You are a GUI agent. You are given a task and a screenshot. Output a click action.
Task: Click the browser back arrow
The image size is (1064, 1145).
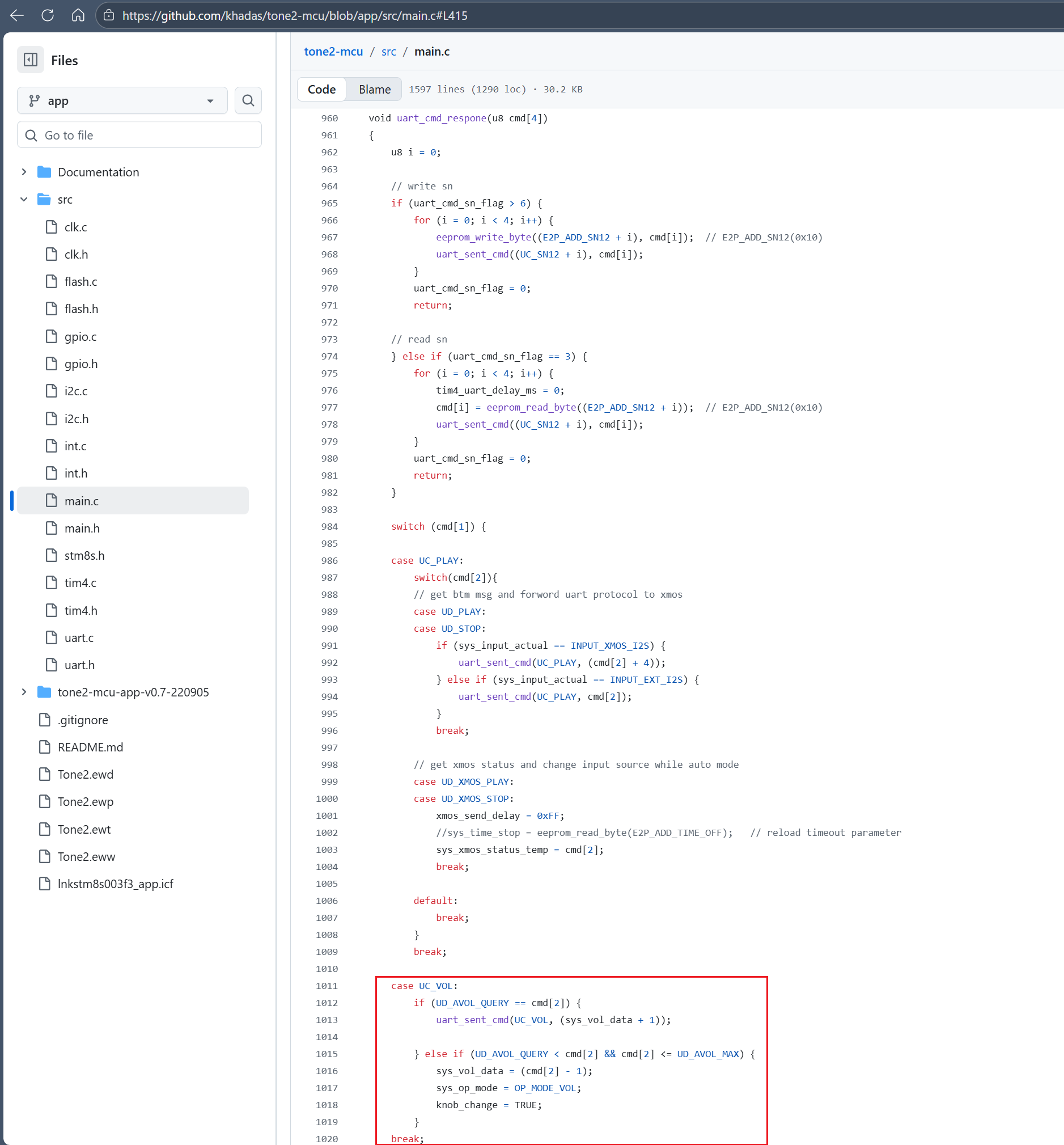tap(17, 15)
